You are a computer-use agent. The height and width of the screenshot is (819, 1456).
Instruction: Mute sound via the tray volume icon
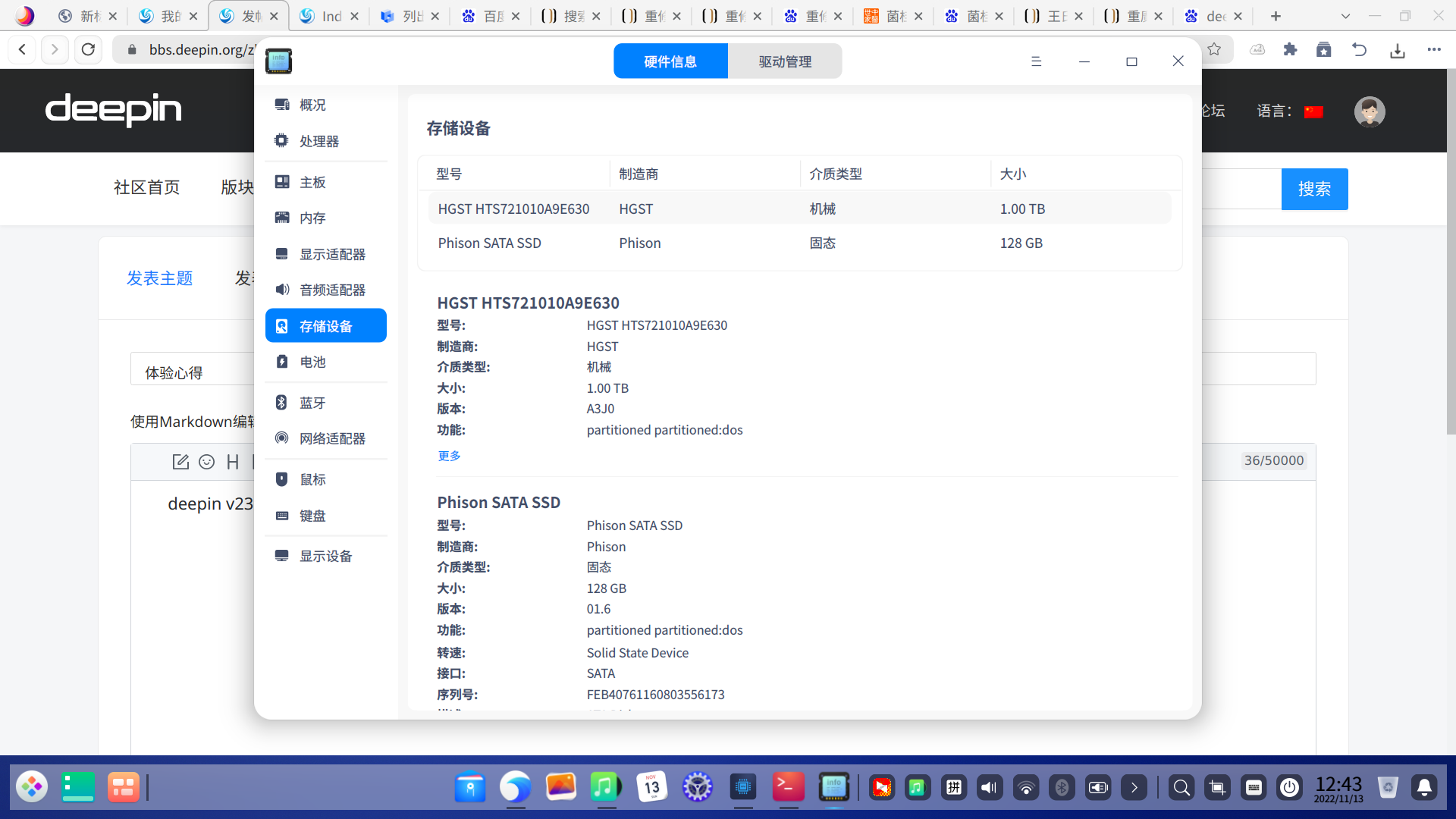click(989, 787)
